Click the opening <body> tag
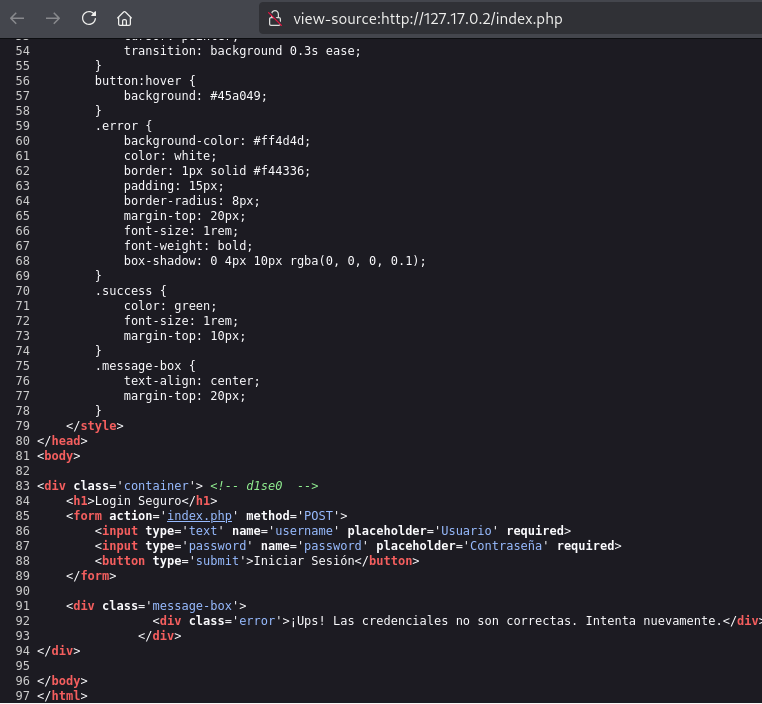This screenshot has height=704, width=762. pos(59,456)
